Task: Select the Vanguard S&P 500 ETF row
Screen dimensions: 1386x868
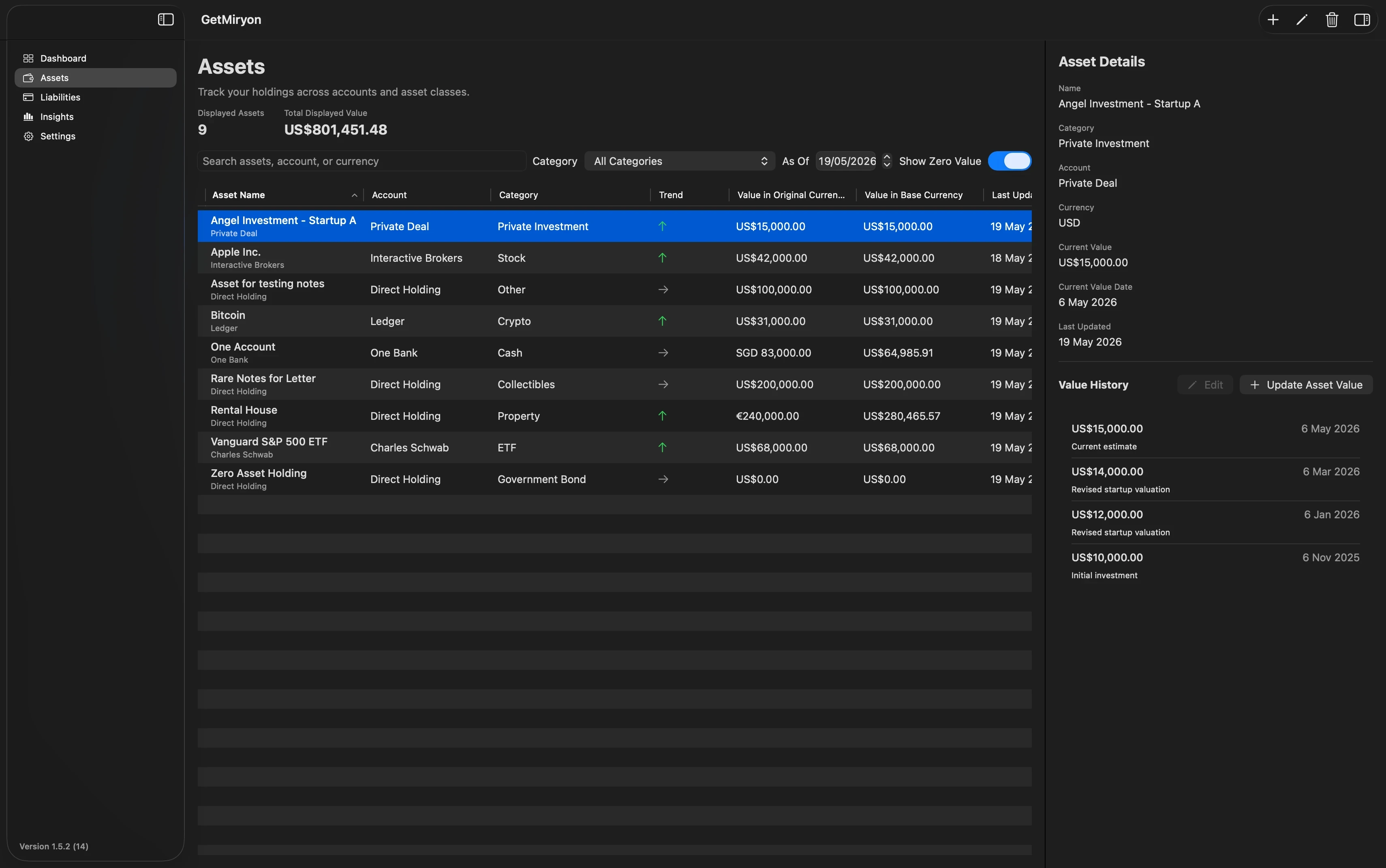Action: pyautogui.click(x=614, y=447)
